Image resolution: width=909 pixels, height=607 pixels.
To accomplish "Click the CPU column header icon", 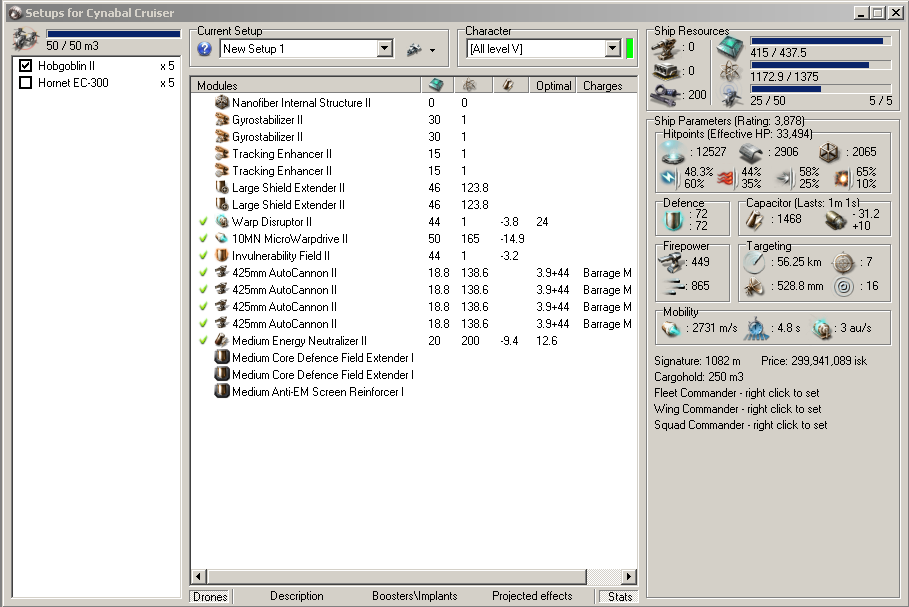I will [x=437, y=85].
